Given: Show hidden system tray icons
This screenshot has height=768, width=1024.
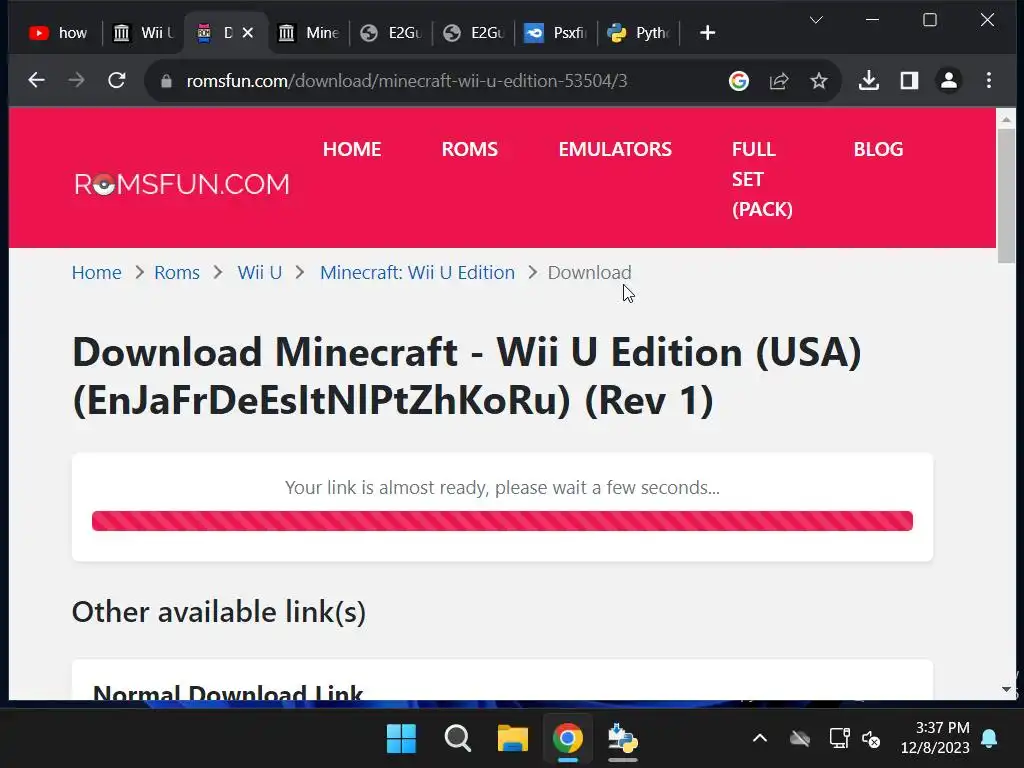Looking at the screenshot, I should 760,739.
